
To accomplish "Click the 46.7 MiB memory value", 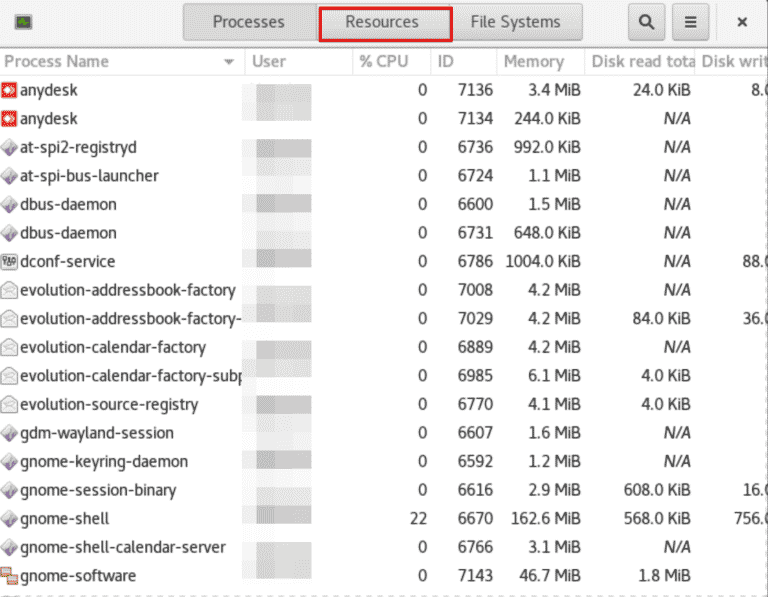I will click(x=550, y=576).
